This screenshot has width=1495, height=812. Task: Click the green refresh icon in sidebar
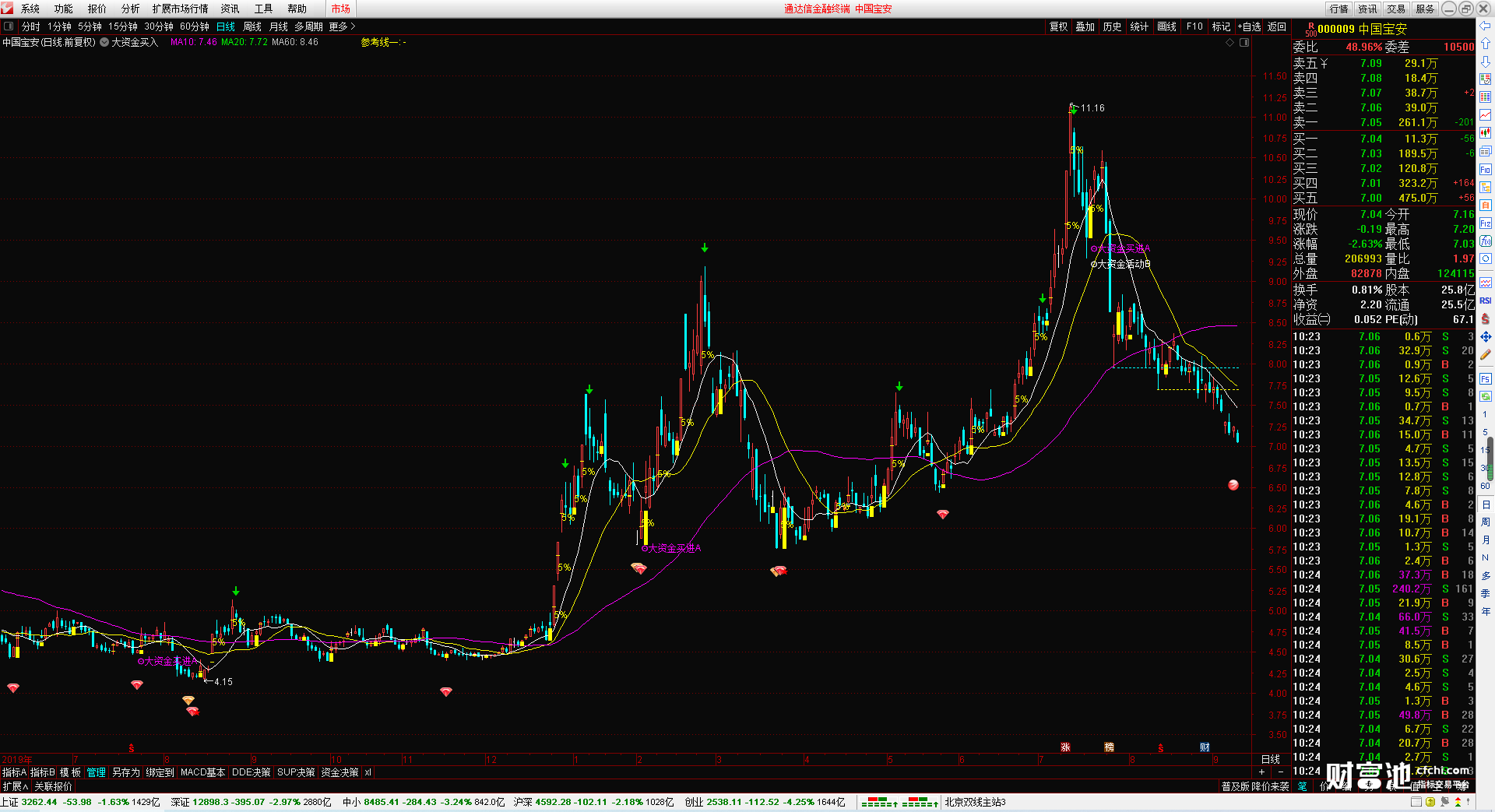pyautogui.click(x=1486, y=396)
